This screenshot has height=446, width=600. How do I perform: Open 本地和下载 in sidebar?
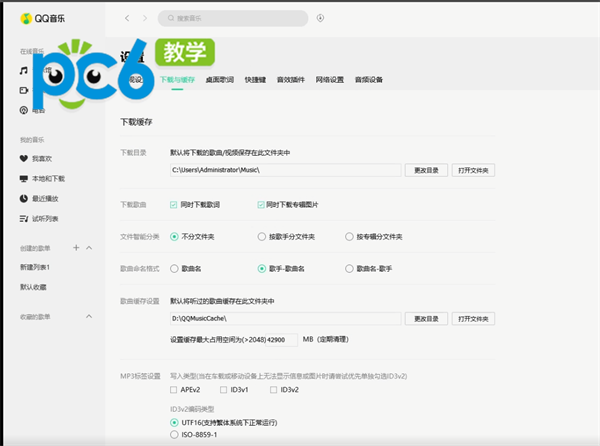tap(49, 179)
